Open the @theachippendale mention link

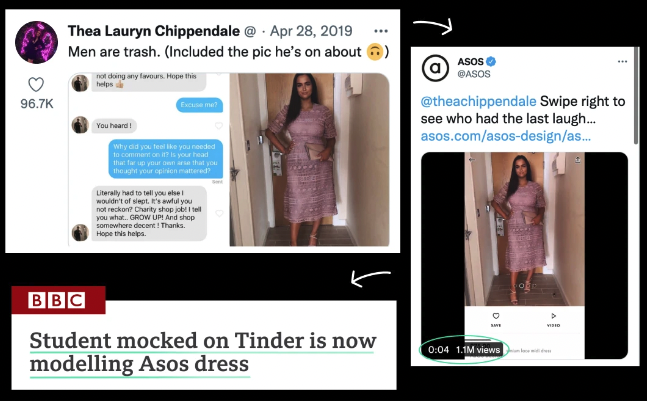click(x=478, y=101)
